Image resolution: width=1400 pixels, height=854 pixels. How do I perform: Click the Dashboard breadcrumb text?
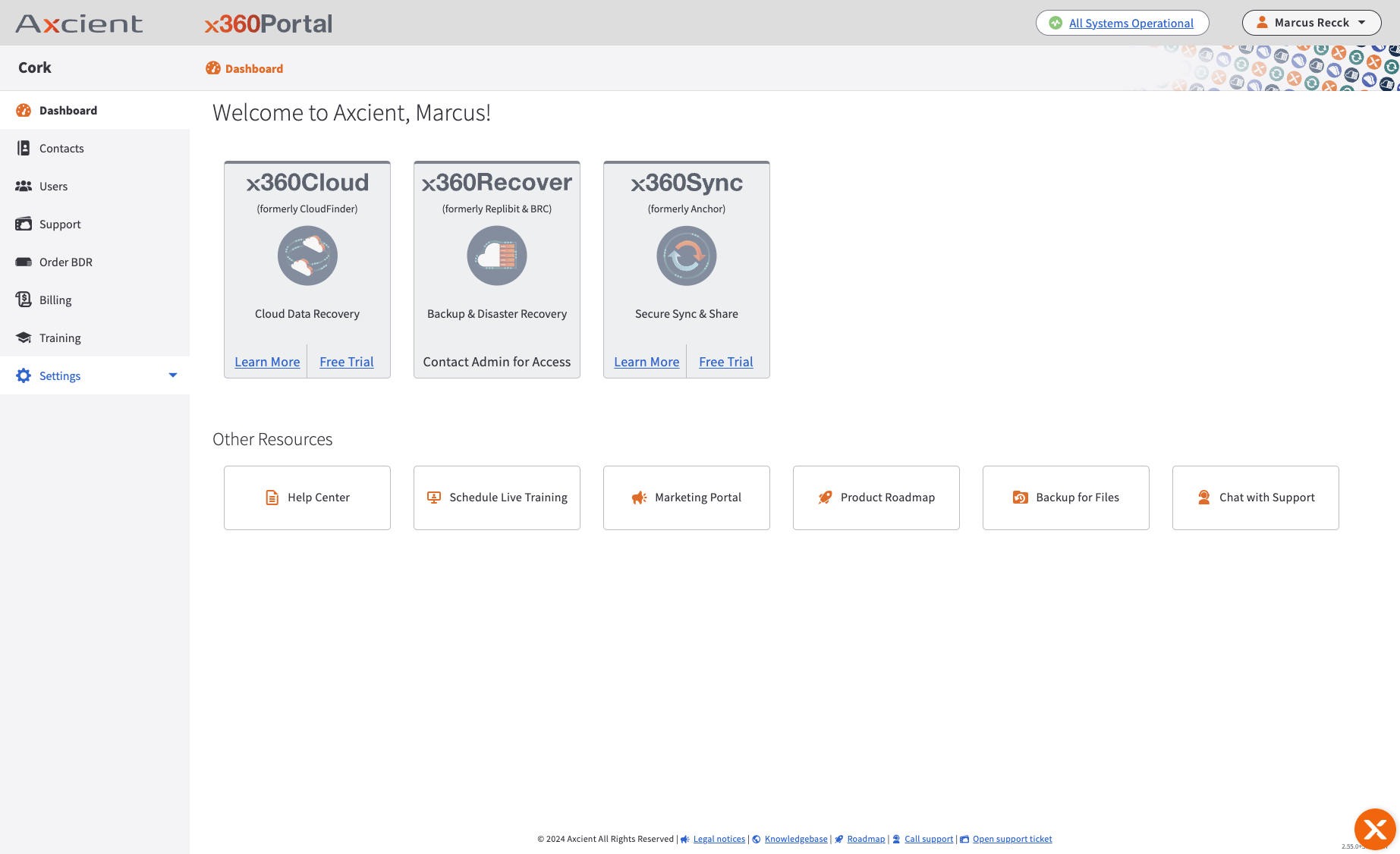pos(254,68)
